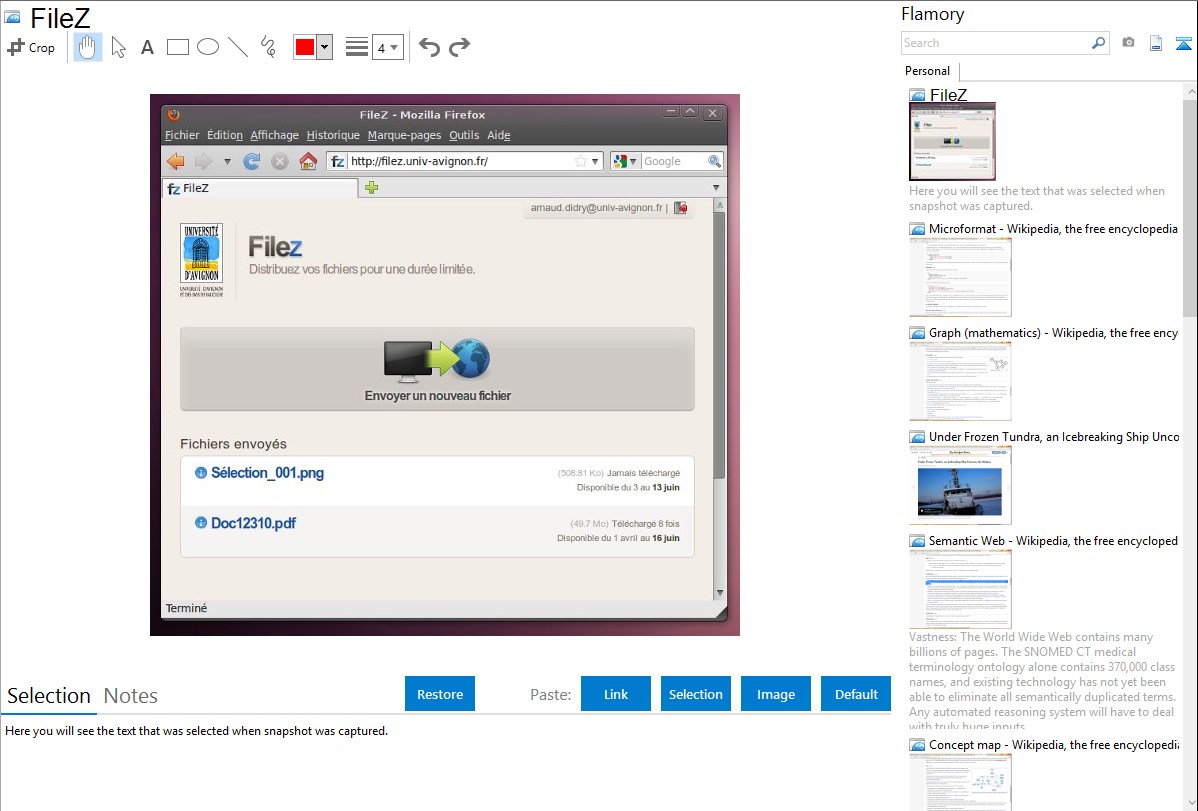The width and height of the screenshot is (1198, 811).
Task: Open the color picker dropdown arrow
Action: (x=325, y=47)
